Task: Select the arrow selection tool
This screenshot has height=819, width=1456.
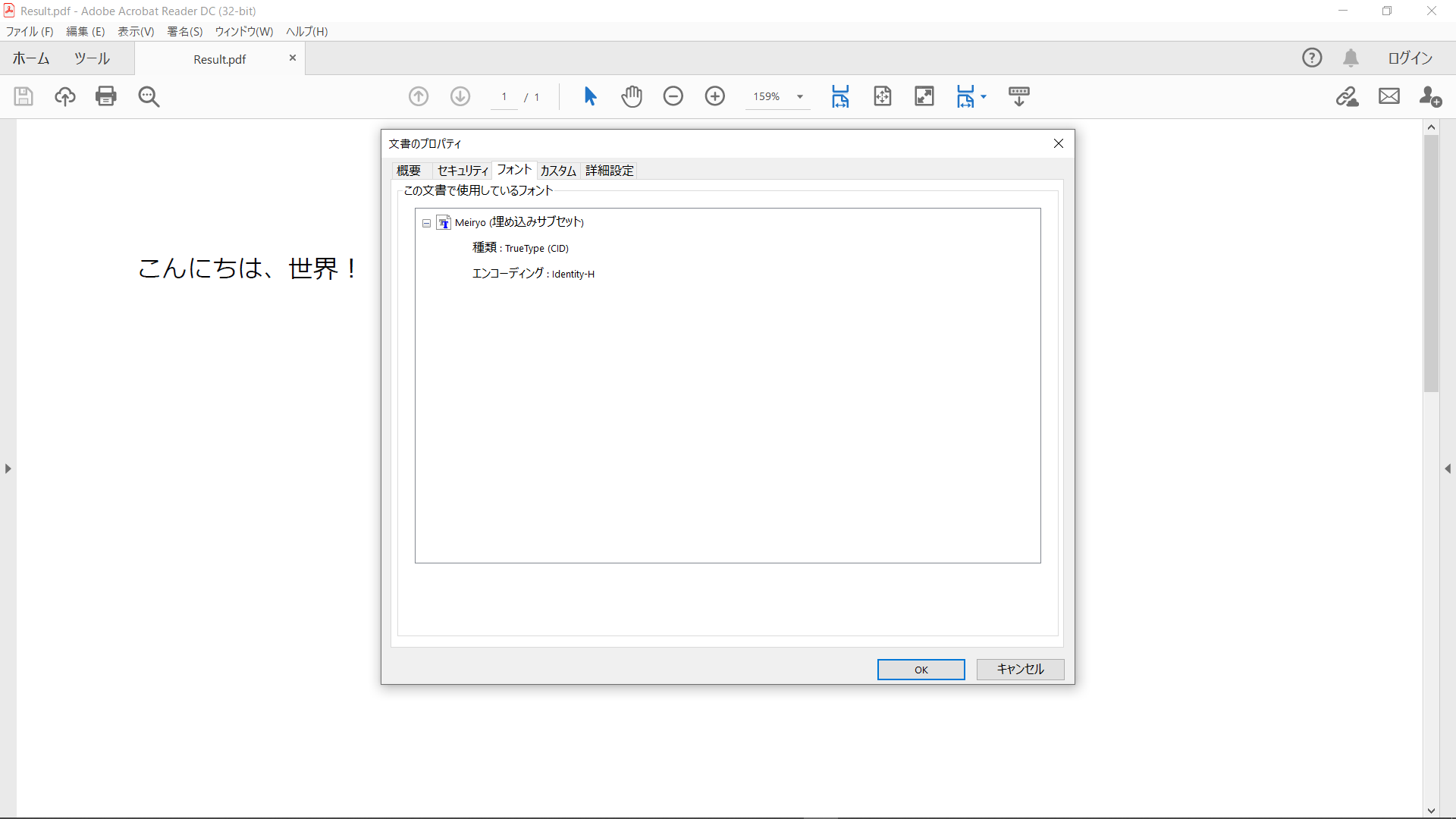Action: click(x=591, y=96)
